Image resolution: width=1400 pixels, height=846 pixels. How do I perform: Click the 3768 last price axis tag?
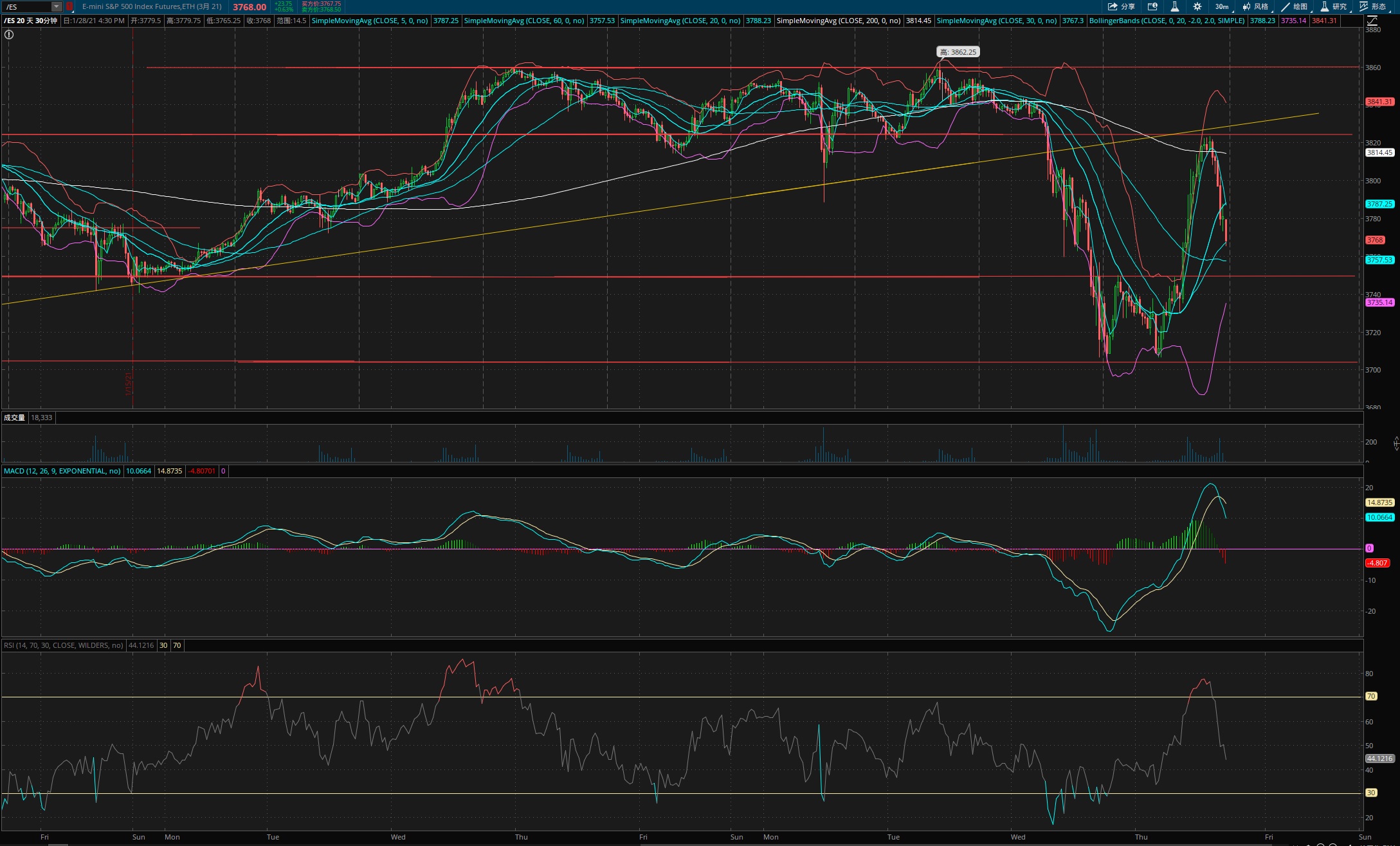tap(1375, 240)
